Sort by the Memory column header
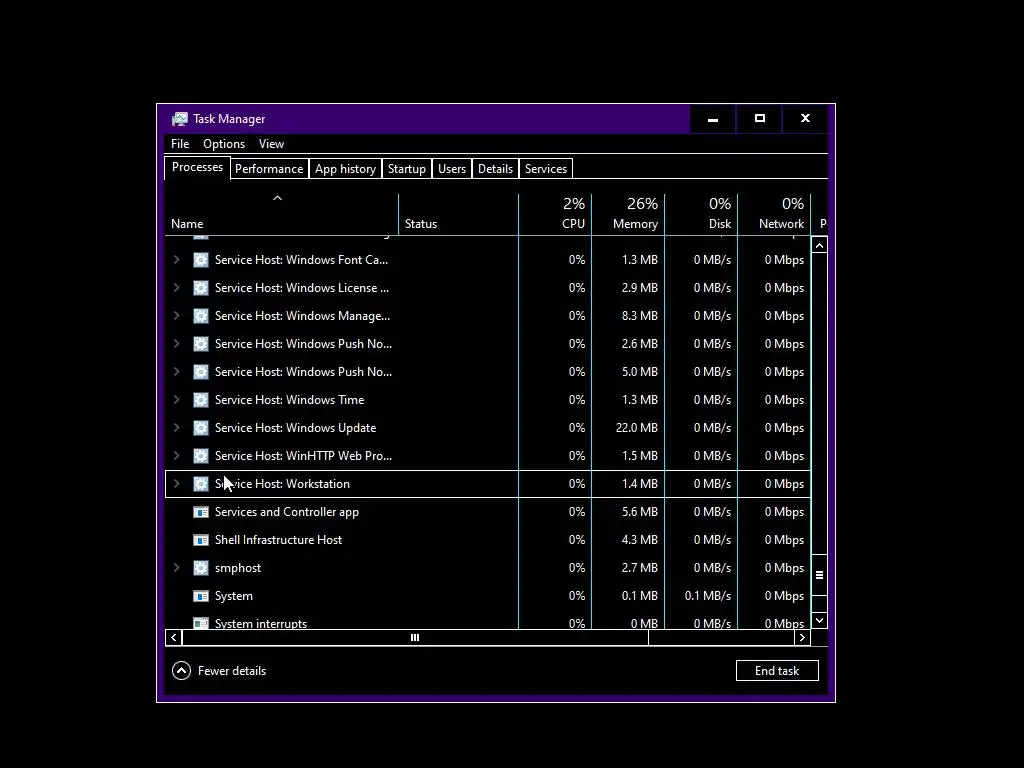Viewport: 1024px width, 768px height. click(x=628, y=214)
